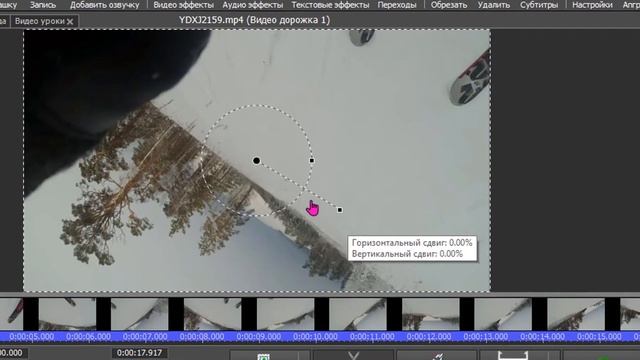Click the 0:00:17.917 time field
Screen dimensions: 640x360
point(140,353)
